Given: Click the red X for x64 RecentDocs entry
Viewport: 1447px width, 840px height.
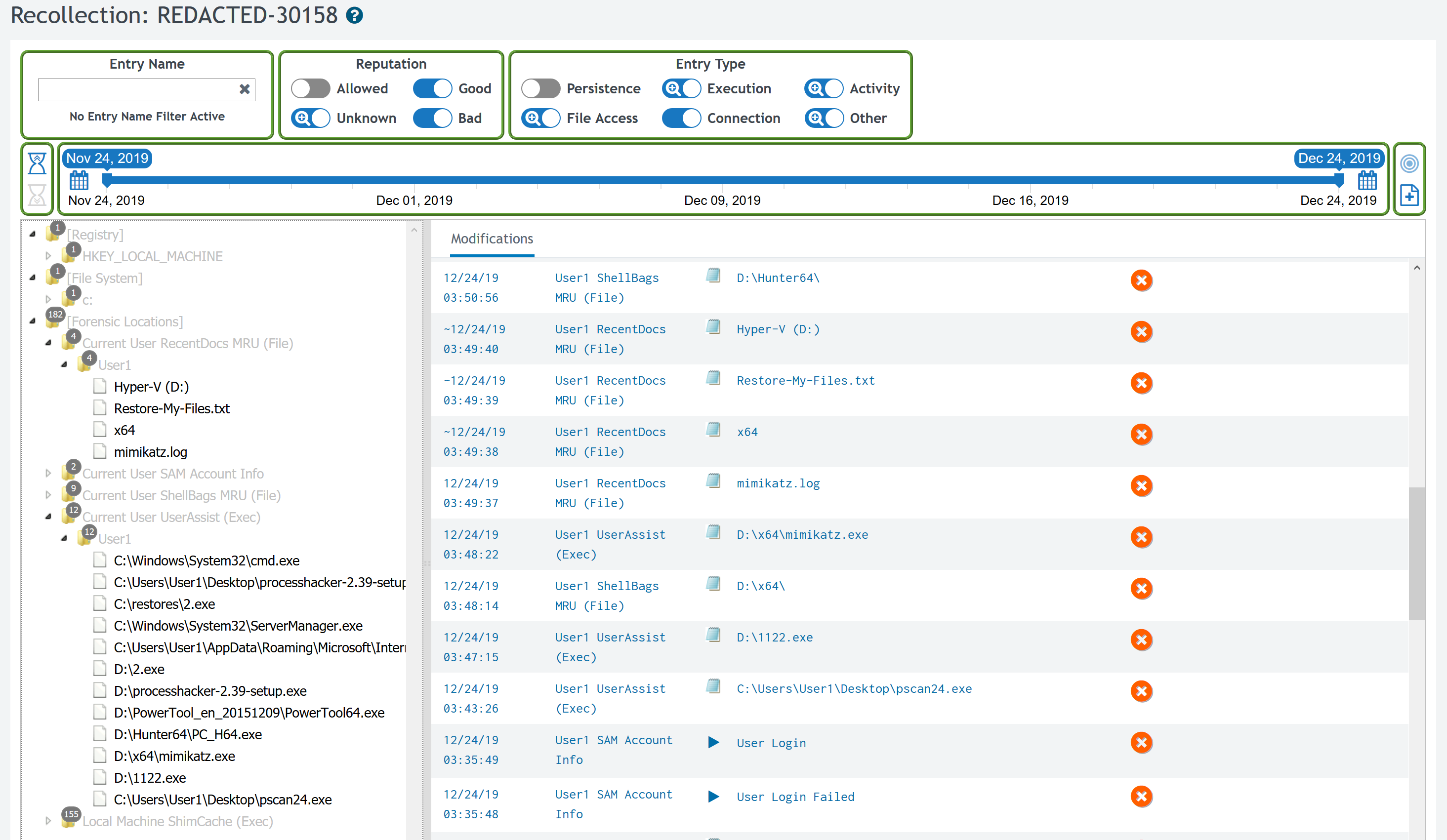Looking at the screenshot, I should coord(1142,435).
